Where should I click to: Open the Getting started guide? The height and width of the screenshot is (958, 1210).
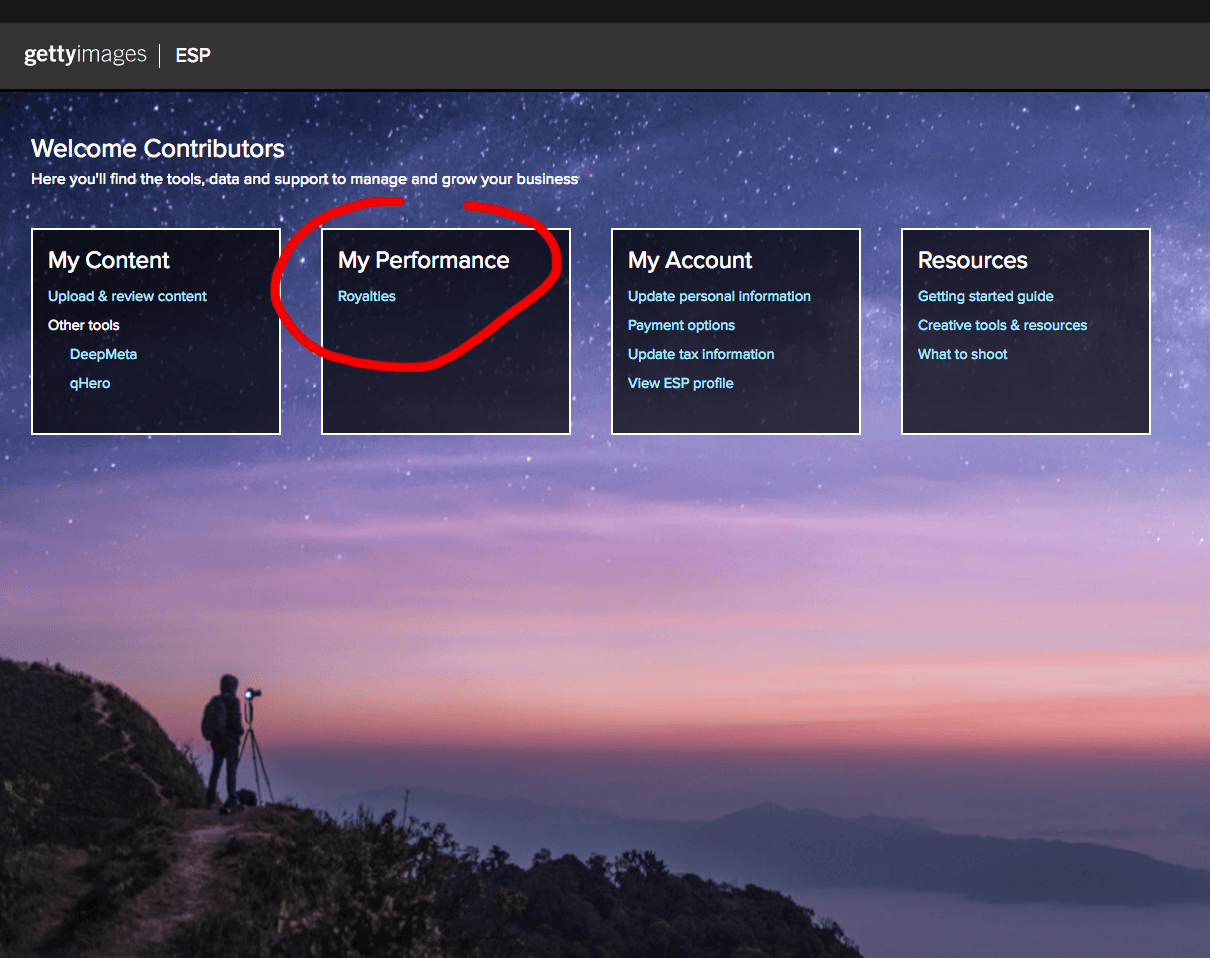pos(985,296)
